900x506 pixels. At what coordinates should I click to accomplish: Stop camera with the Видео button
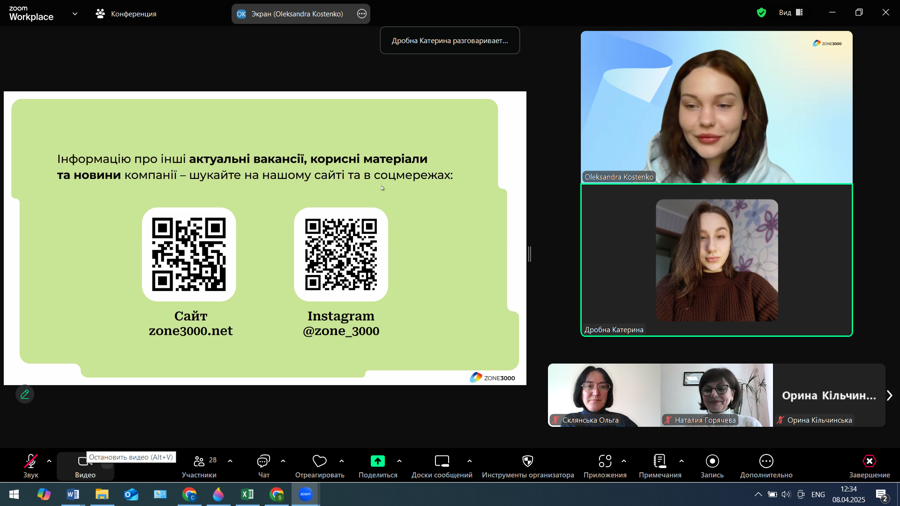coord(85,466)
